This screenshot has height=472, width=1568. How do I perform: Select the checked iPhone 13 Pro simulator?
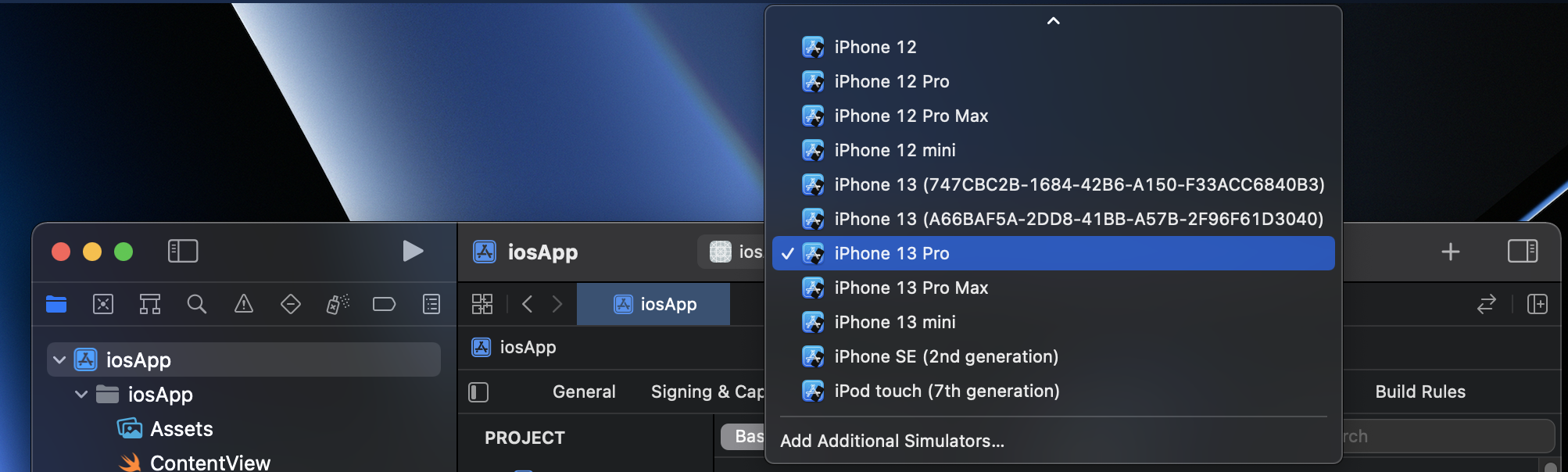pyautogui.click(x=1053, y=253)
